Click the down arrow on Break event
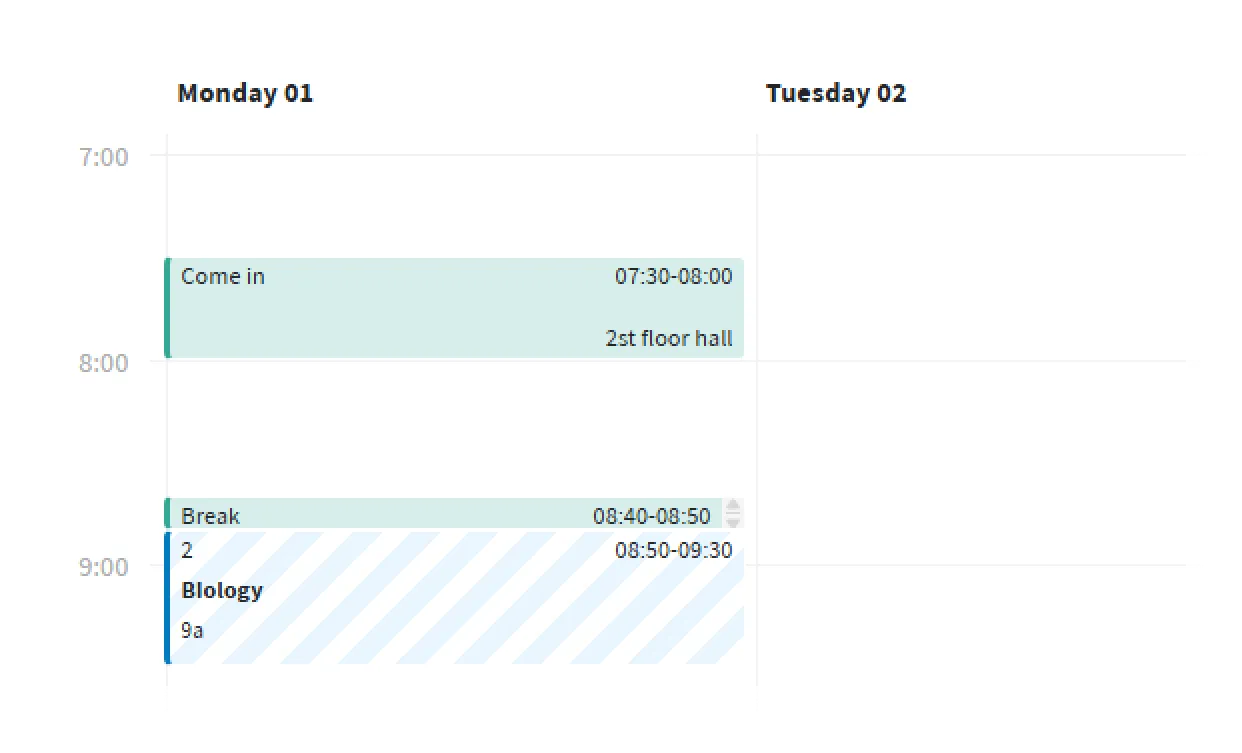Image resolution: width=1242 pixels, height=753 pixels. click(x=733, y=521)
